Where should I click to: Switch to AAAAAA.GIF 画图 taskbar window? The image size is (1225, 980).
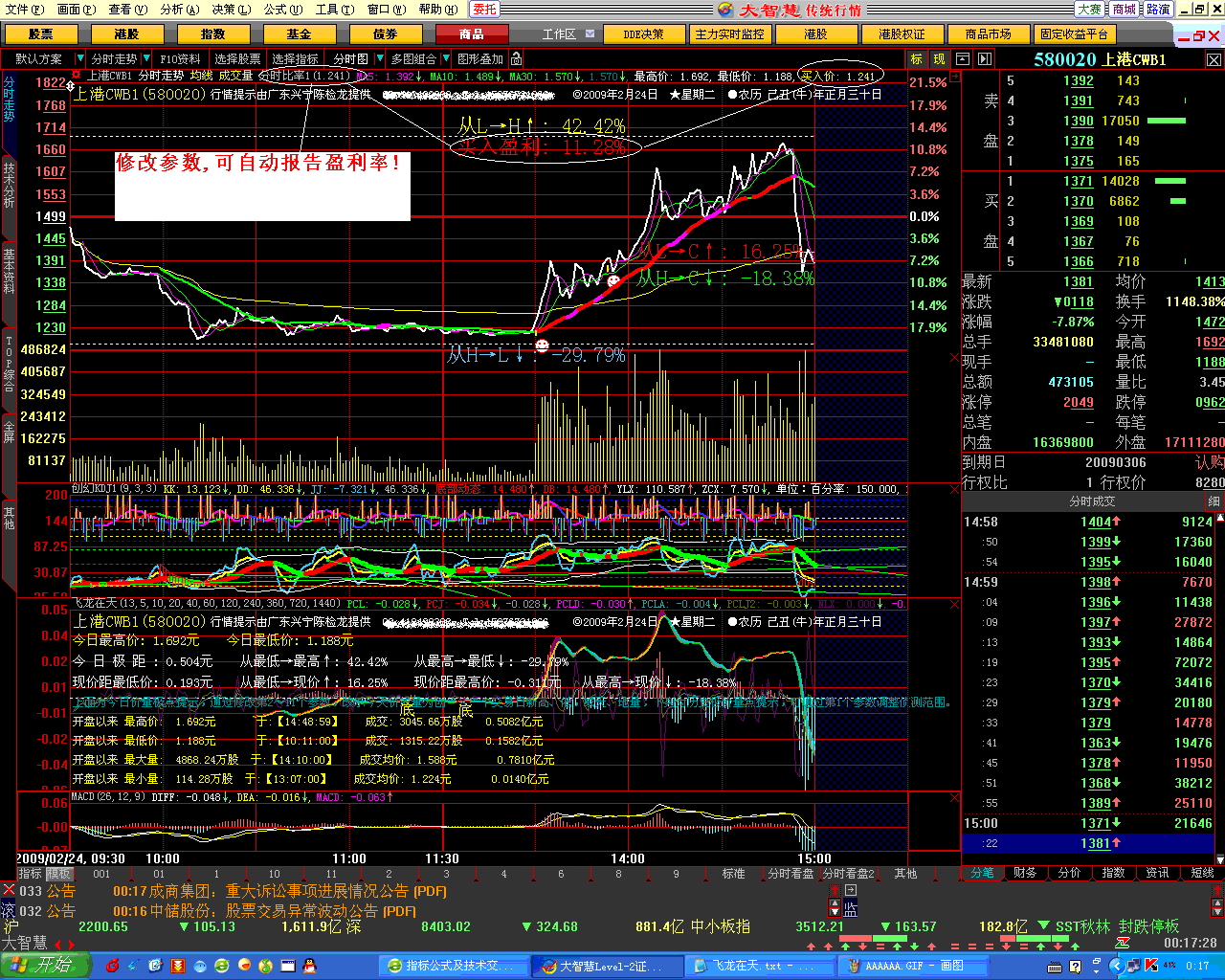(x=914, y=967)
